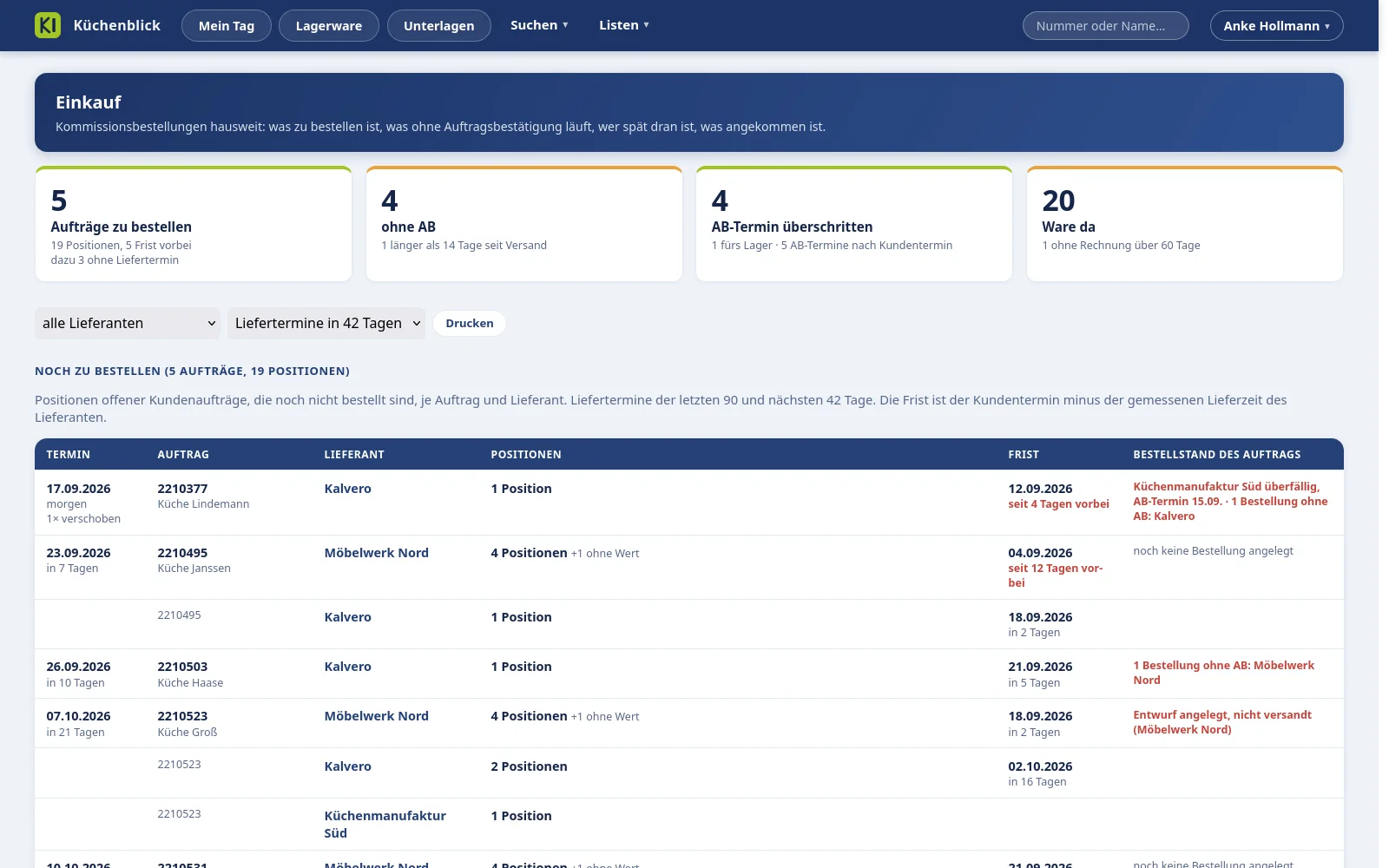Click the LIEFERANT column header
The height and width of the screenshot is (868, 1389).
click(353, 454)
